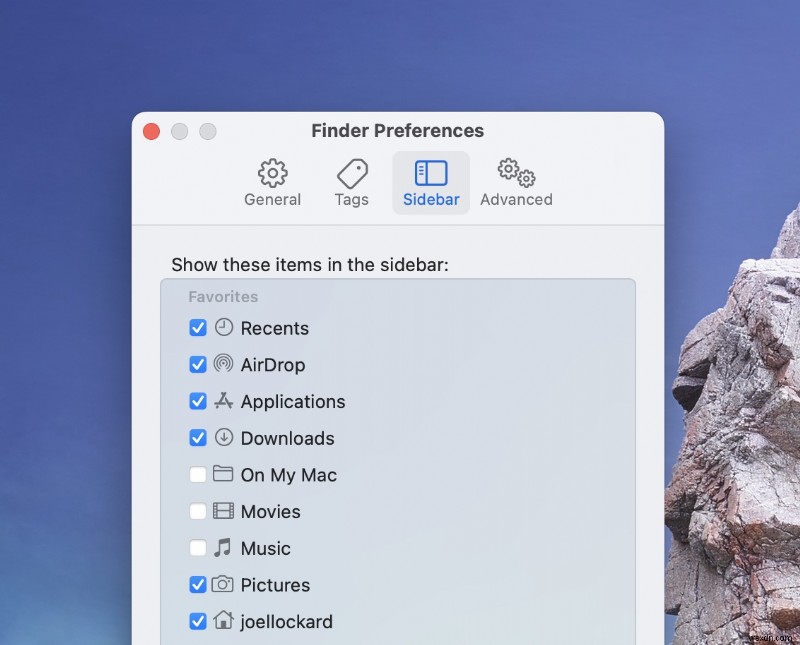This screenshot has height=645, width=800.
Task: Click the home icon next to joellockard
Action: click(222, 621)
